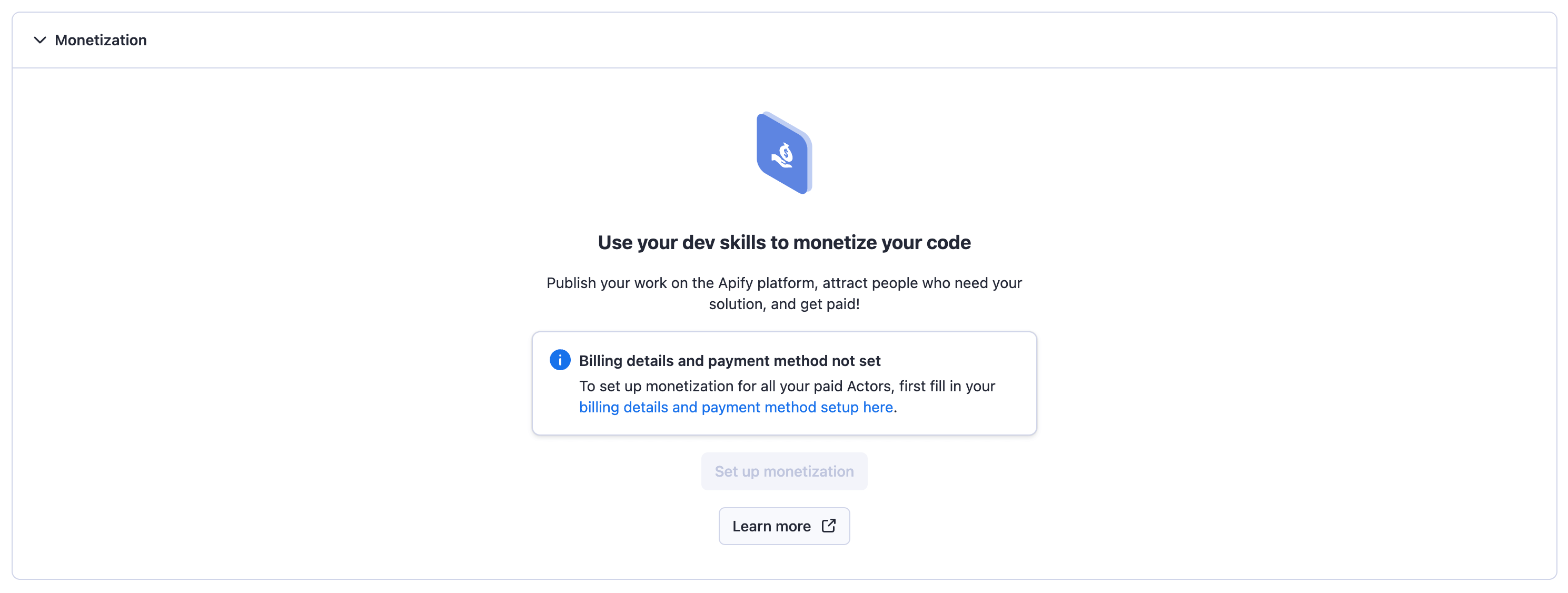1568x593 pixels.
Task: Click the blue money-in-hand monetization icon
Action: point(784,153)
